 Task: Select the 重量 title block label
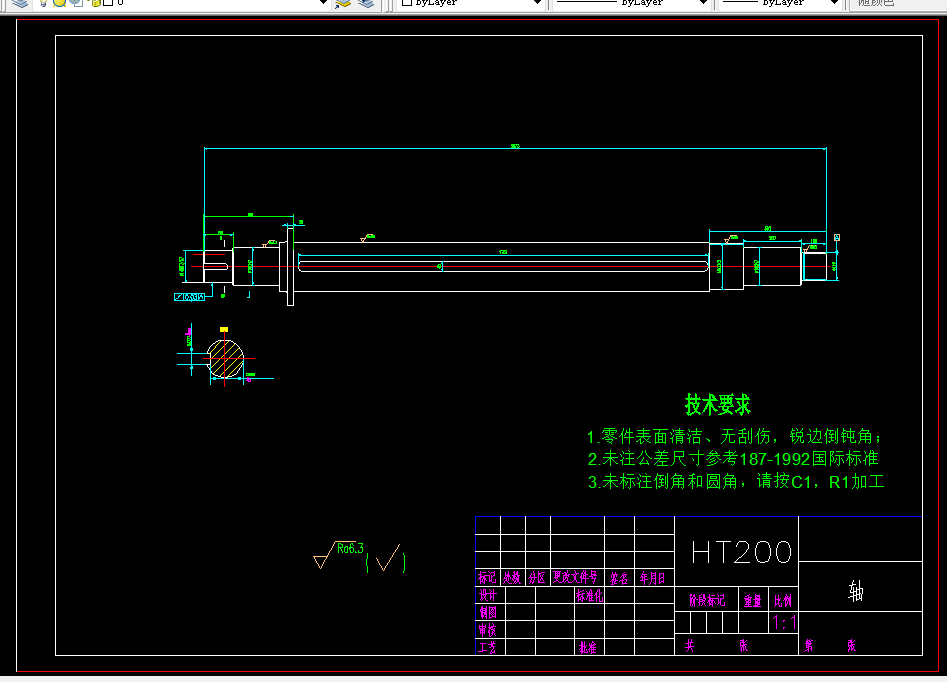pyautogui.click(x=753, y=600)
